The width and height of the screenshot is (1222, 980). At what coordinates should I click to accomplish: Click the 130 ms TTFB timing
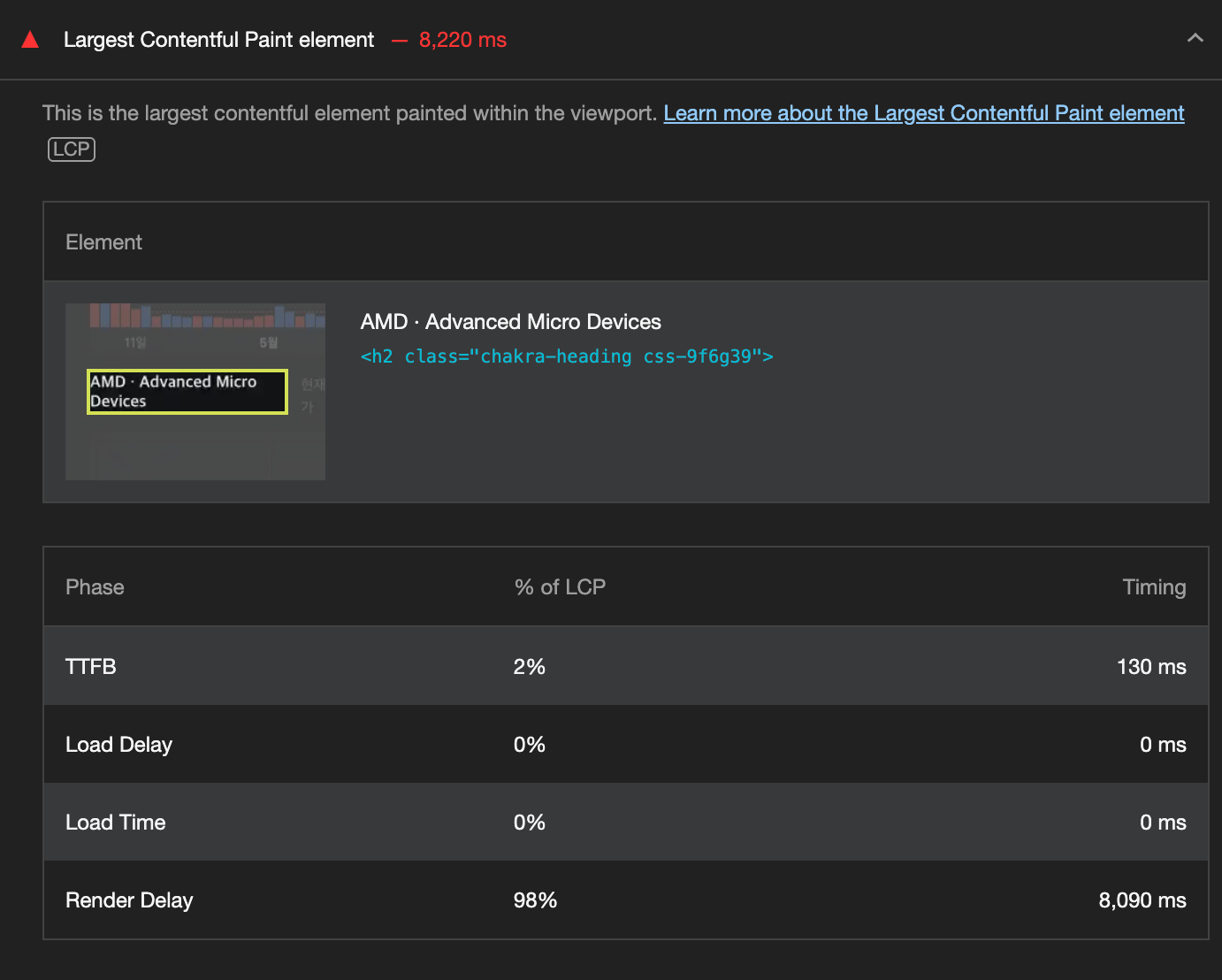click(x=1151, y=667)
